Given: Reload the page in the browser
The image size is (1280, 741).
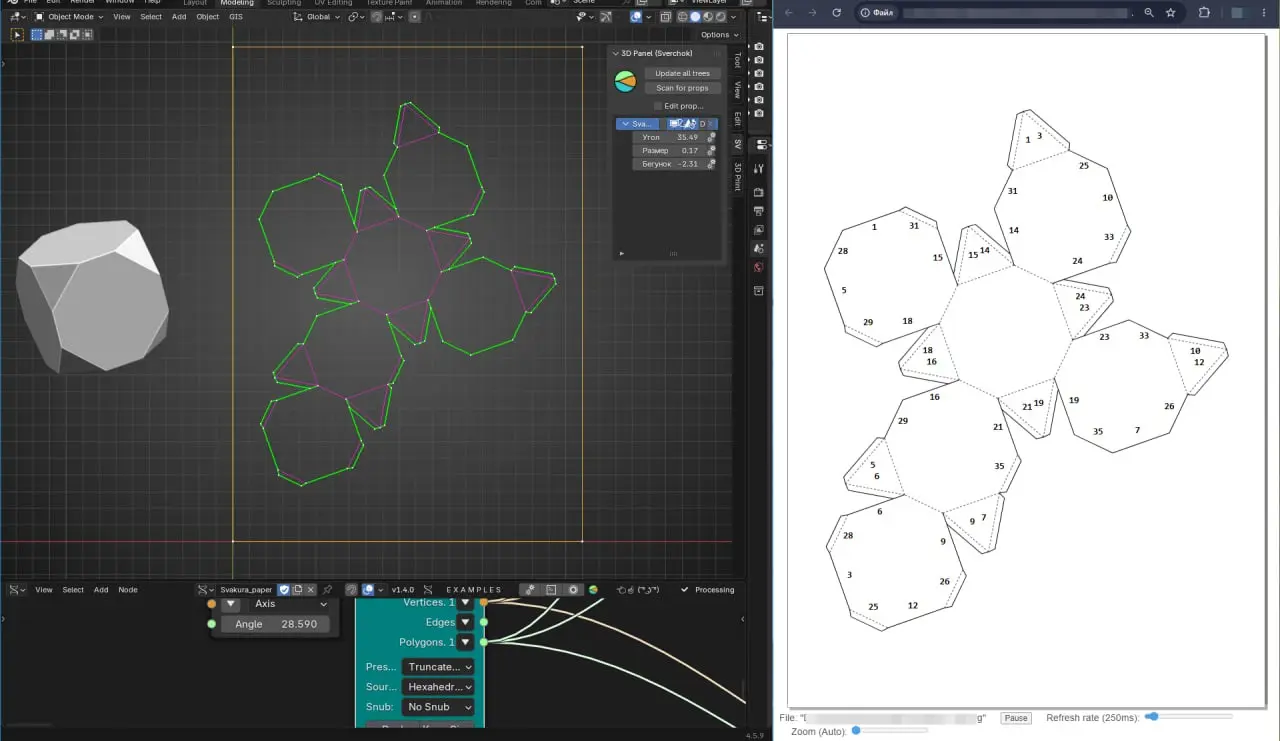Looking at the screenshot, I should click(x=837, y=13).
